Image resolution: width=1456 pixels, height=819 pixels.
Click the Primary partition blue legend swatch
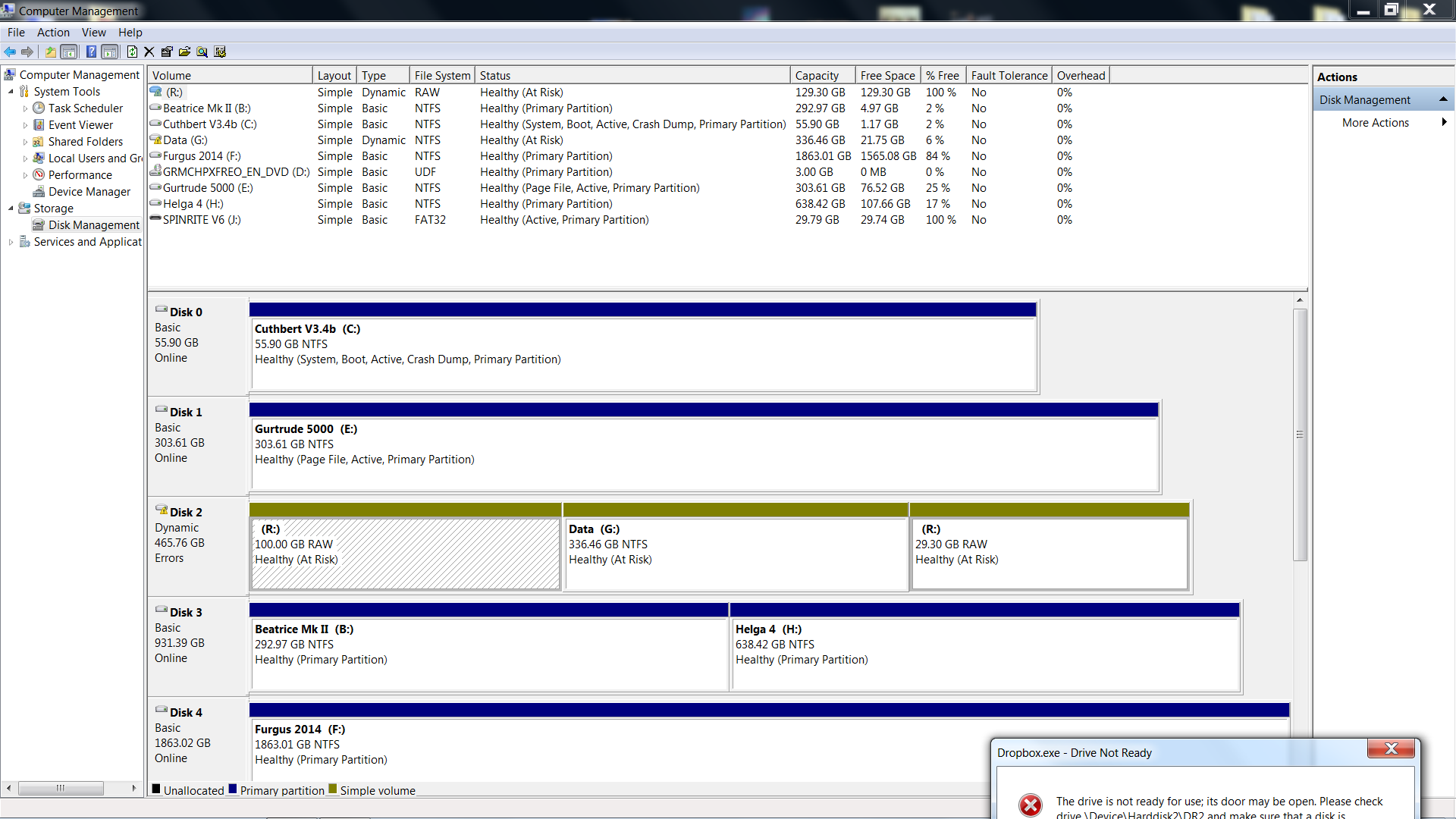point(233,789)
